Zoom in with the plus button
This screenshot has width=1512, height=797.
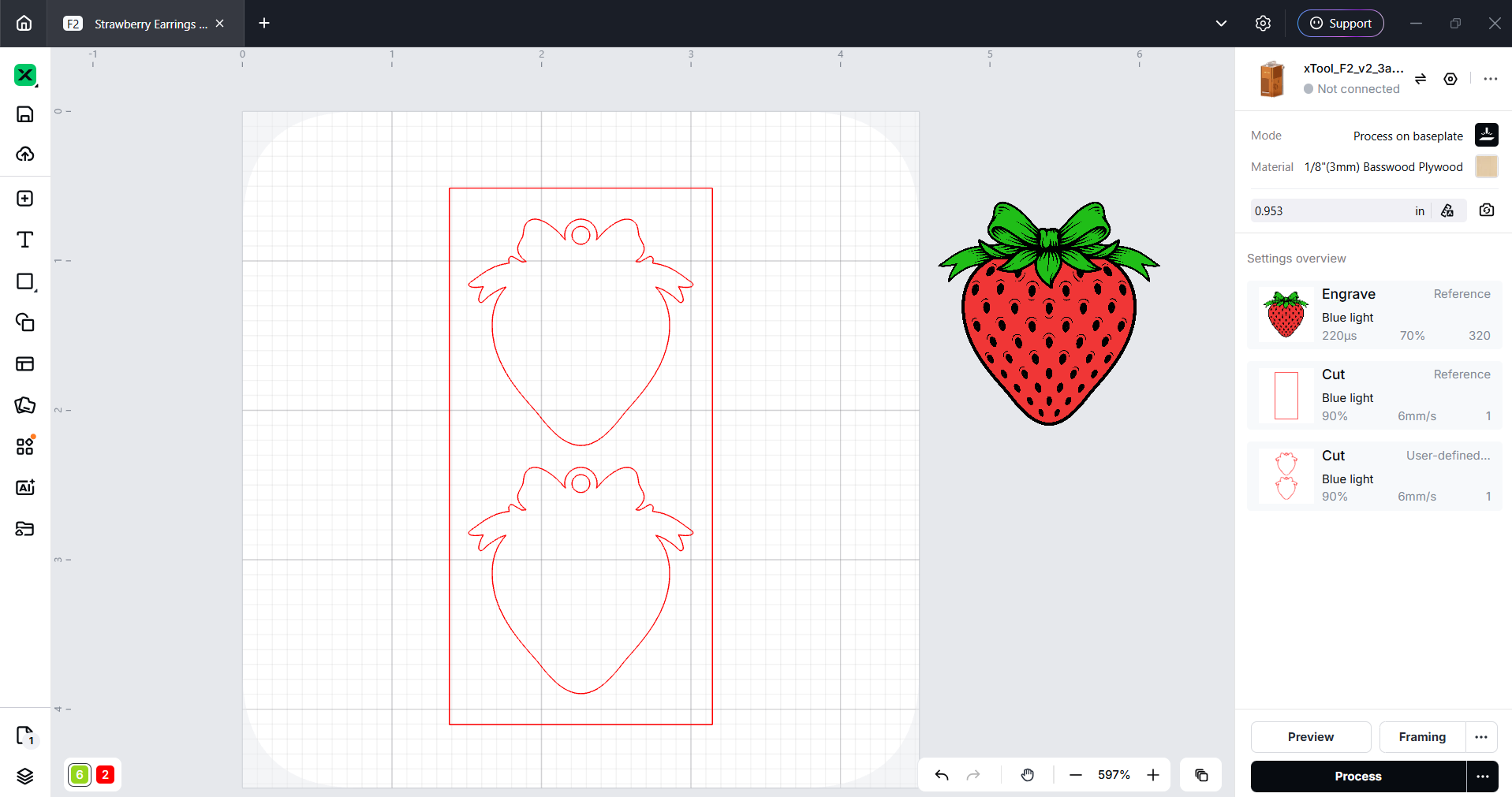(1153, 775)
